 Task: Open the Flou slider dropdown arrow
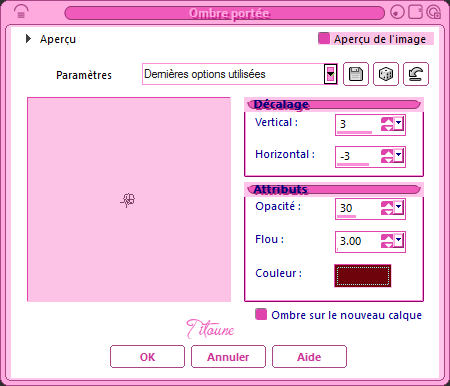tap(398, 241)
